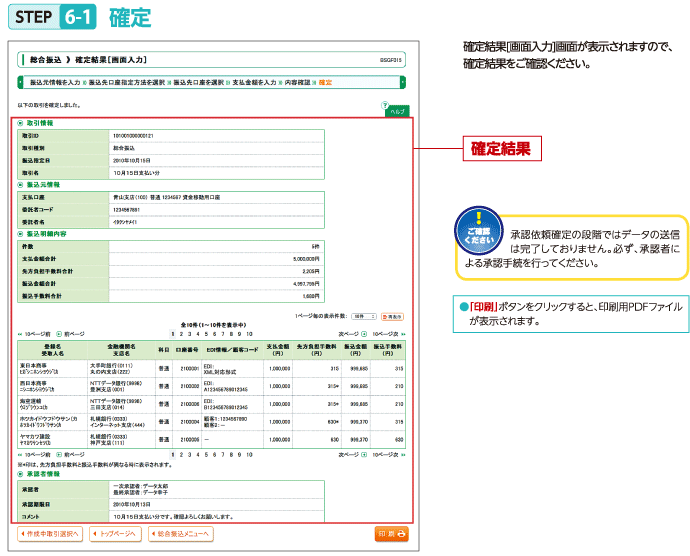Select page 3 in bottom pagination
690x556 pixels.
pos(190,455)
